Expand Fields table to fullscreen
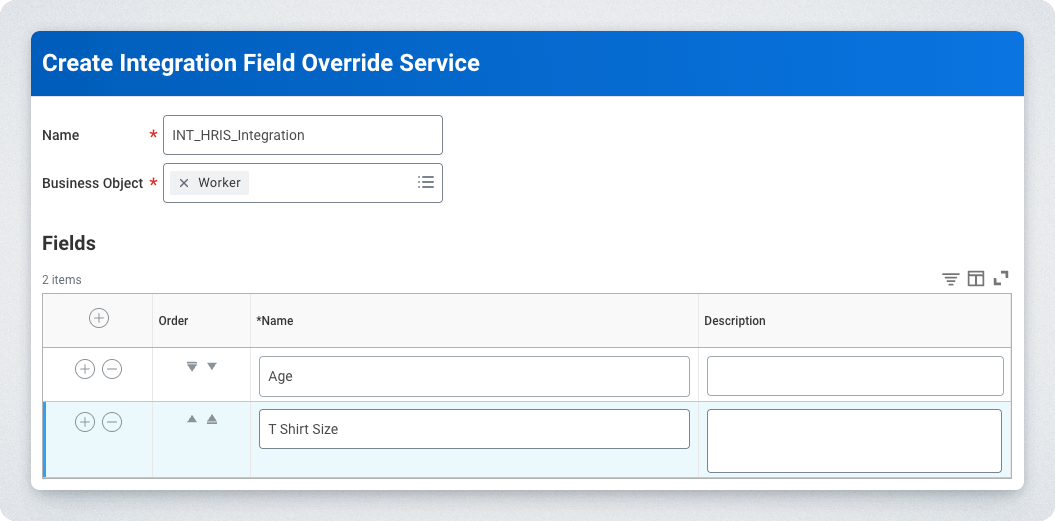Screen dimensions: 1055x521 click(x=1001, y=279)
